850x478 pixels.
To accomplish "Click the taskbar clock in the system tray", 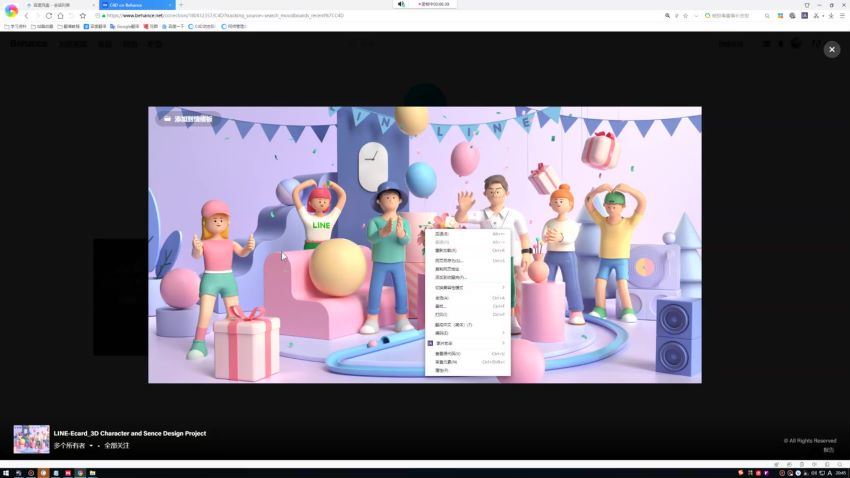I will pyautogui.click(x=841, y=473).
